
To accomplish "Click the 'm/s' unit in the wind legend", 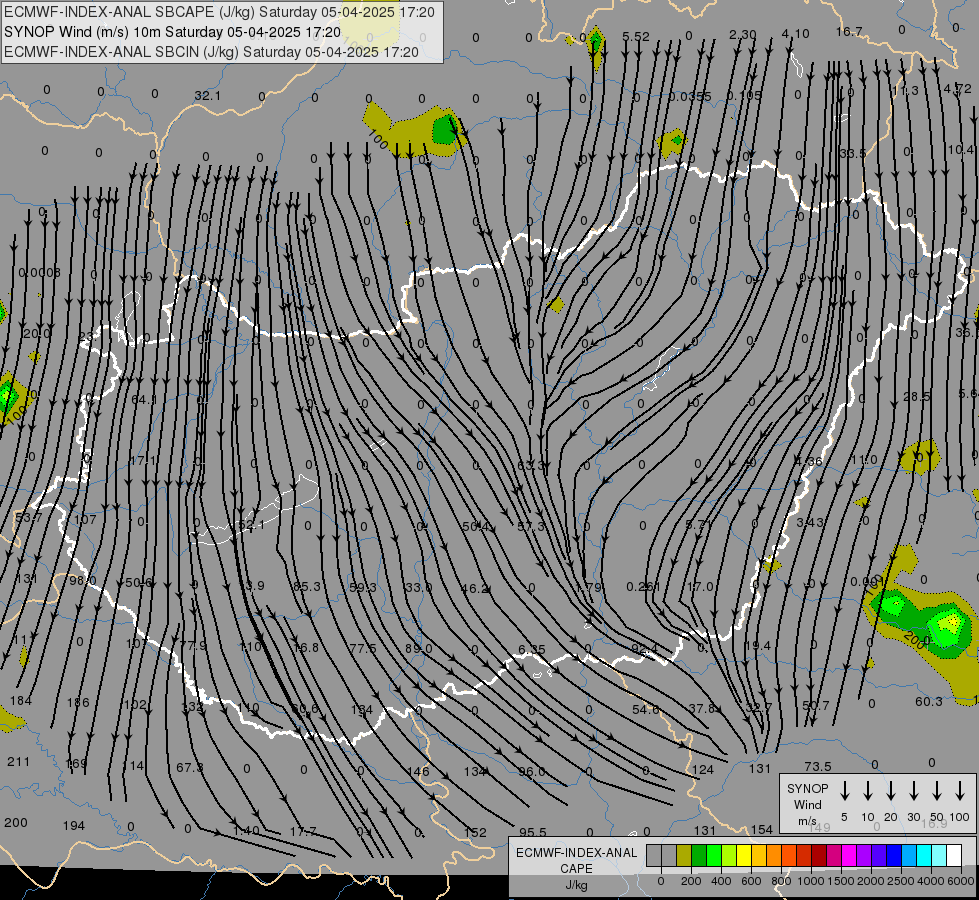I will click(x=807, y=821).
